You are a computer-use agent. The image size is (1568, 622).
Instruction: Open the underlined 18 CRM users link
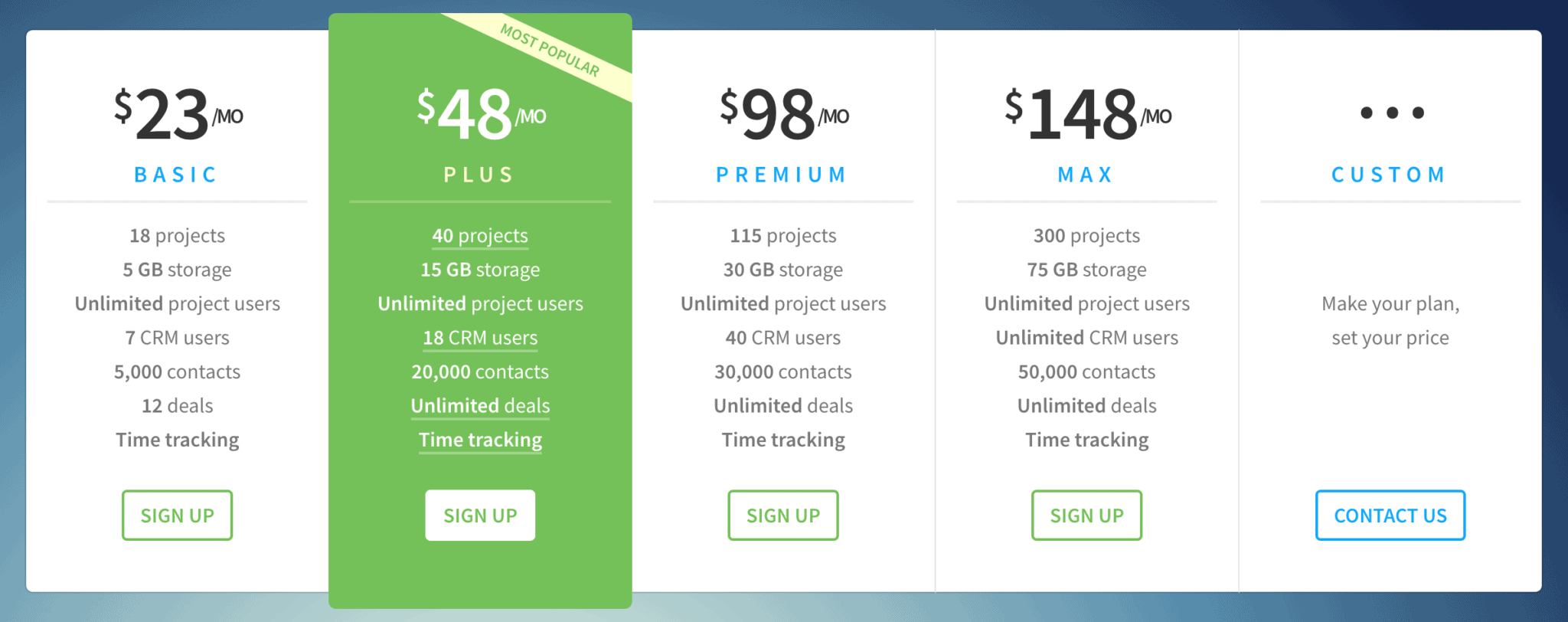tap(480, 338)
